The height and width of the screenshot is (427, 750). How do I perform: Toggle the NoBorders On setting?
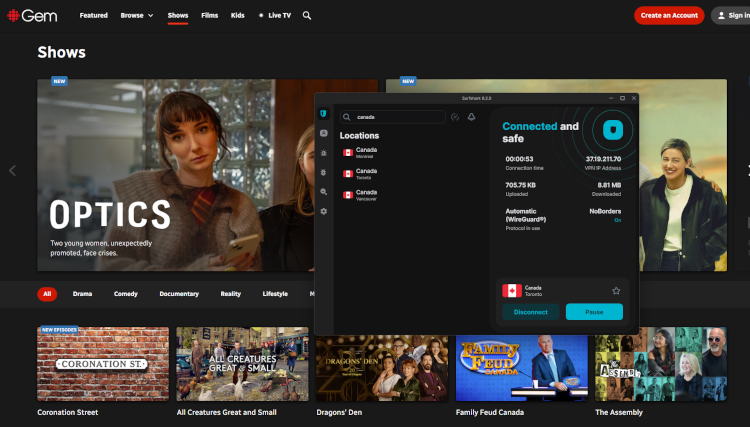[618, 220]
